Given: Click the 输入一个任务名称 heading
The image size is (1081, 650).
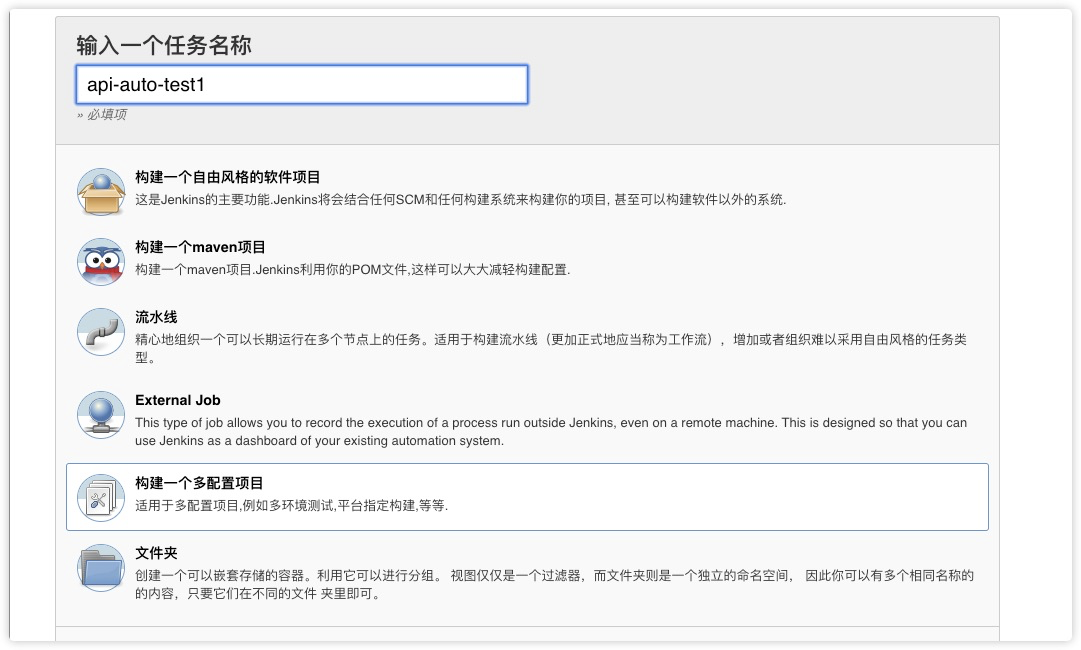Looking at the screenshot, I should coord(164,45).
